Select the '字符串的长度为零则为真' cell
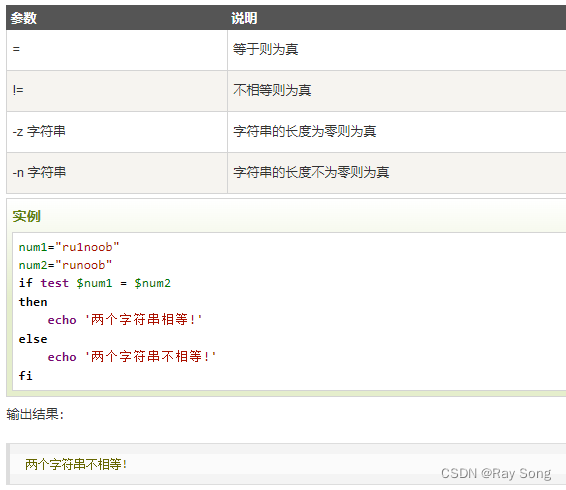Screen dimensions: 566x490 pos(397,132)
